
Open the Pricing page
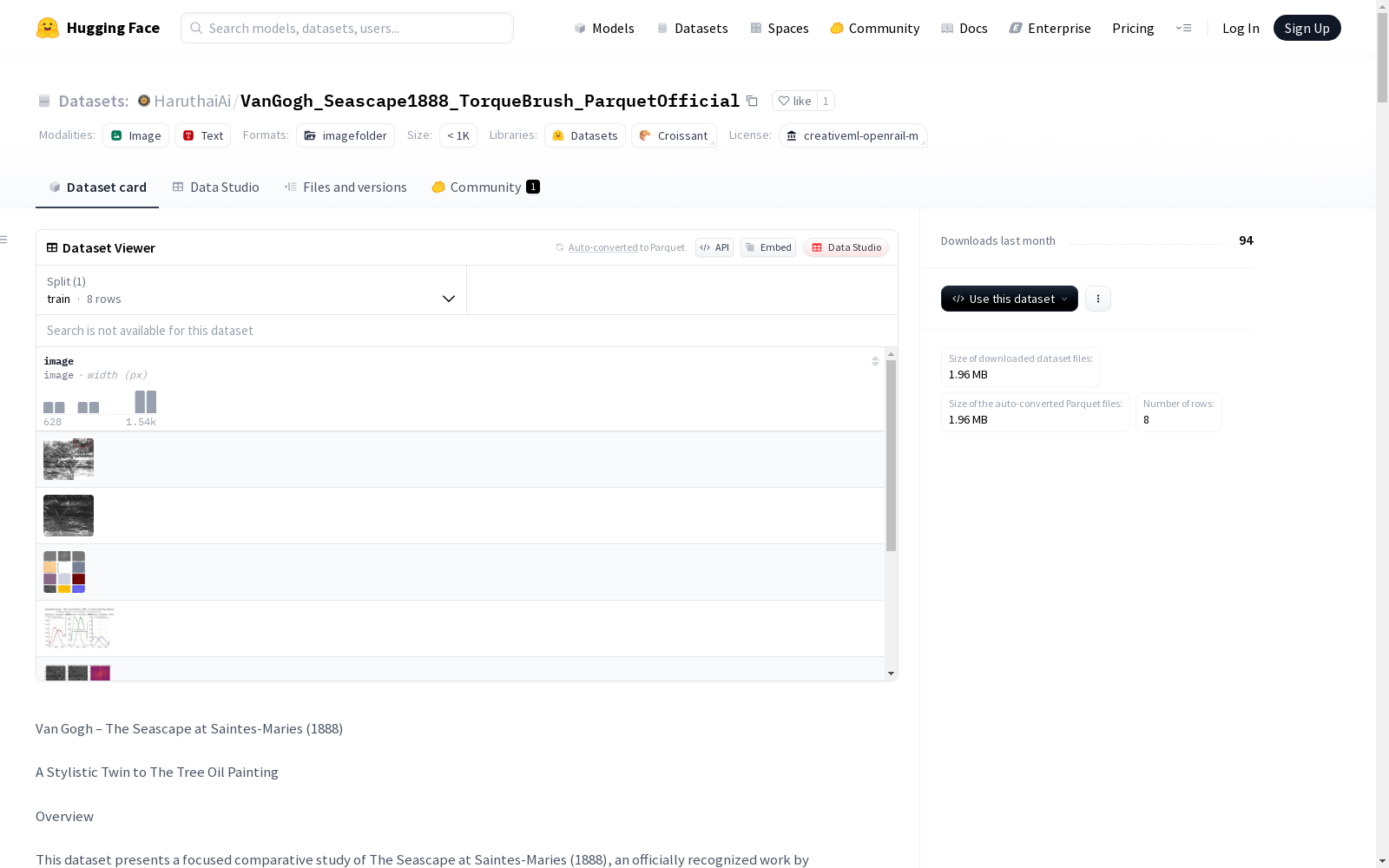1133,28
